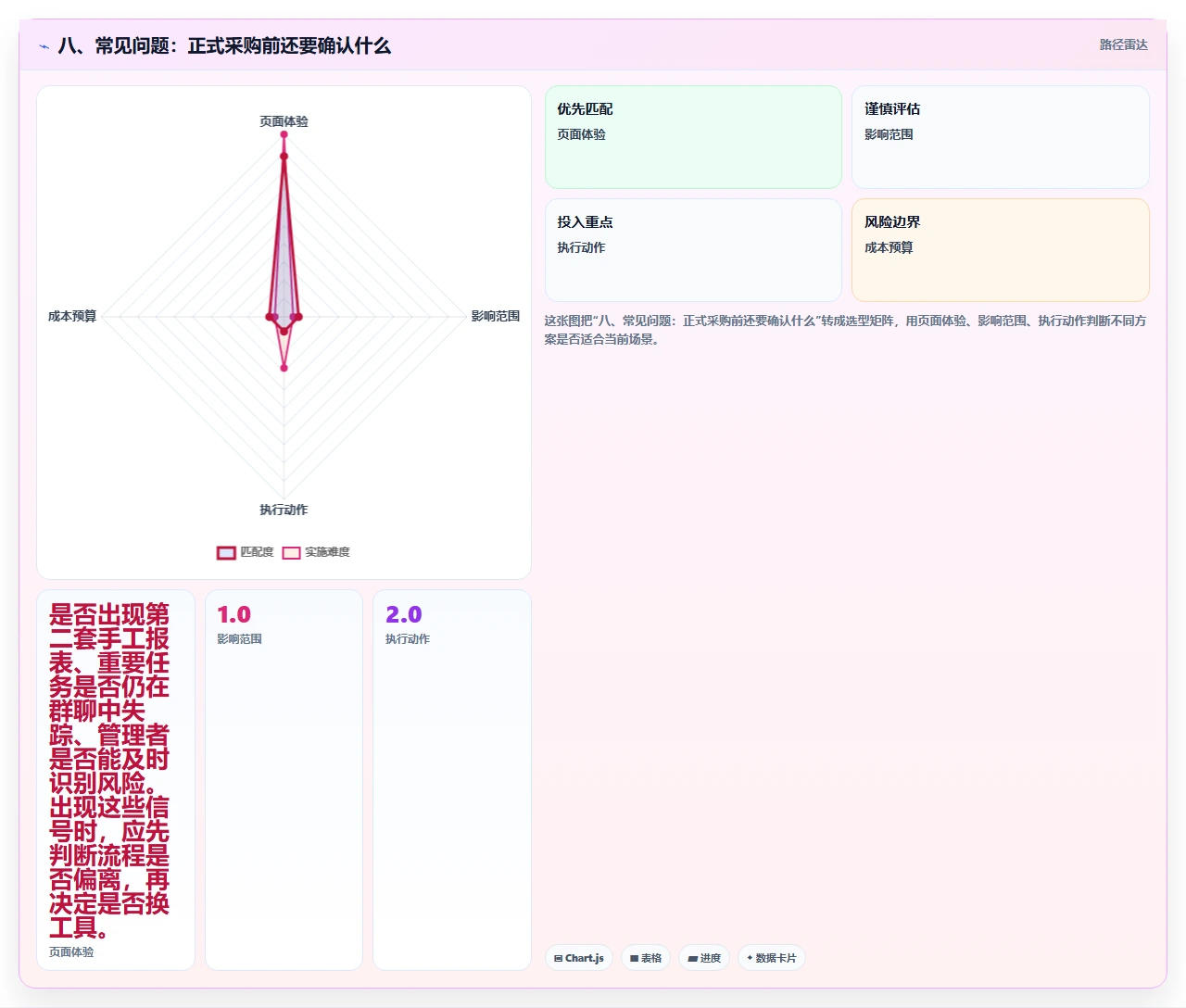Click the chart description paragraph starting 这张图把

(x=845, y=330)
